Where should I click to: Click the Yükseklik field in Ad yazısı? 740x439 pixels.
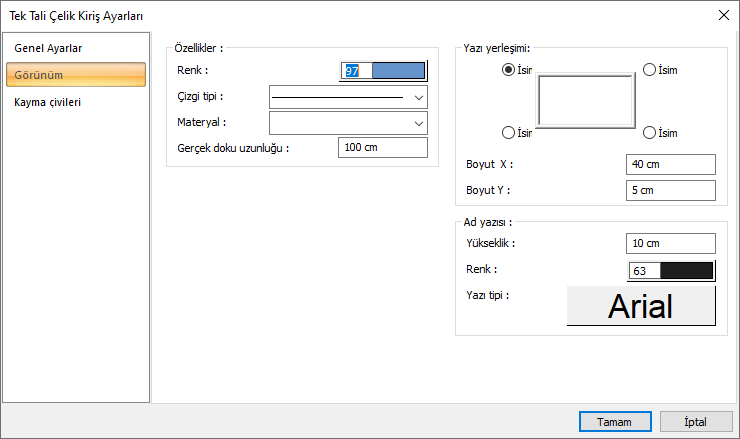[670, 243]
